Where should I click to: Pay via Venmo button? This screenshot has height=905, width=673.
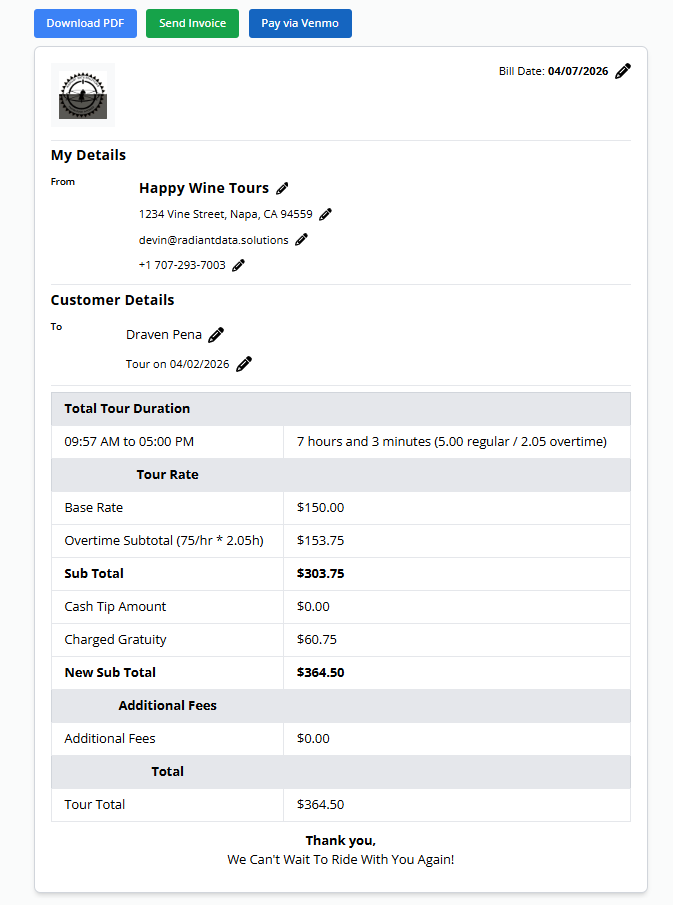(x=300, y=24)
